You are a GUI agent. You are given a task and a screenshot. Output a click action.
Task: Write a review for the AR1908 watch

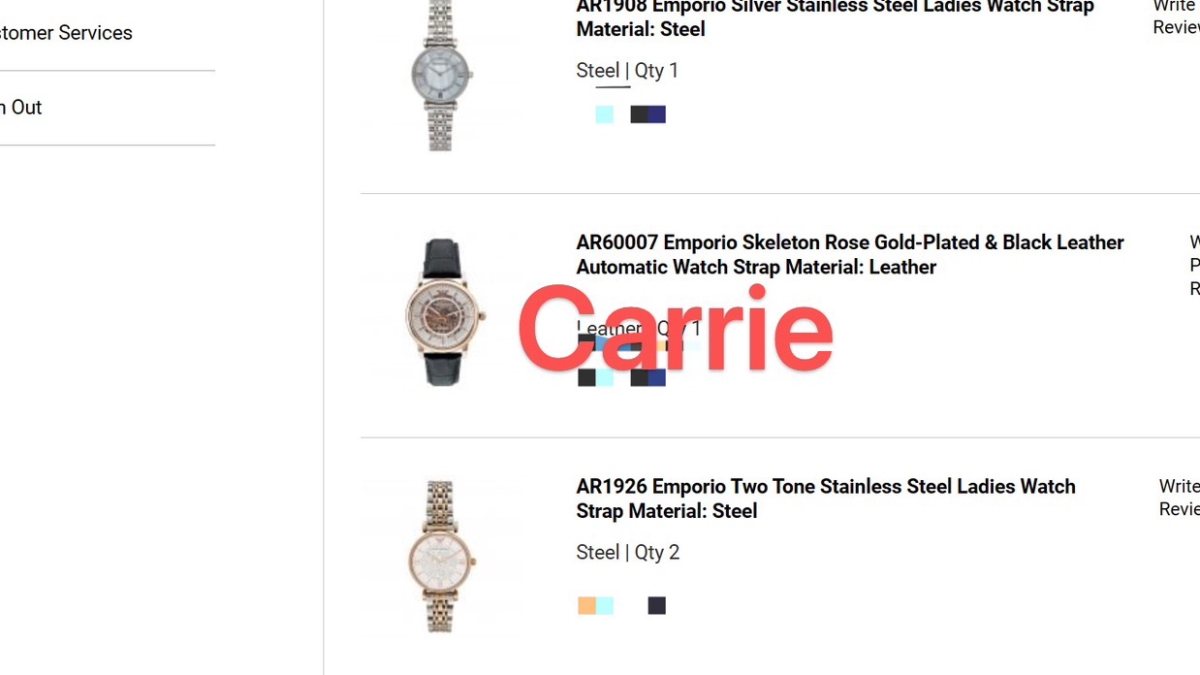tap(1176, 17)
